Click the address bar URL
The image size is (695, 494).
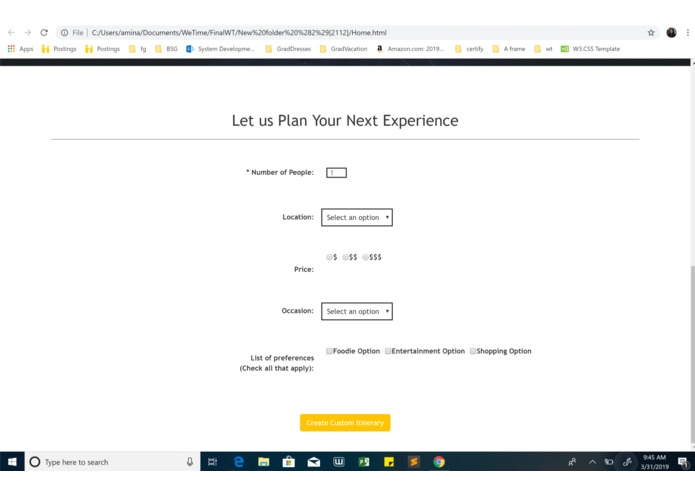click(x=239, y=32)
